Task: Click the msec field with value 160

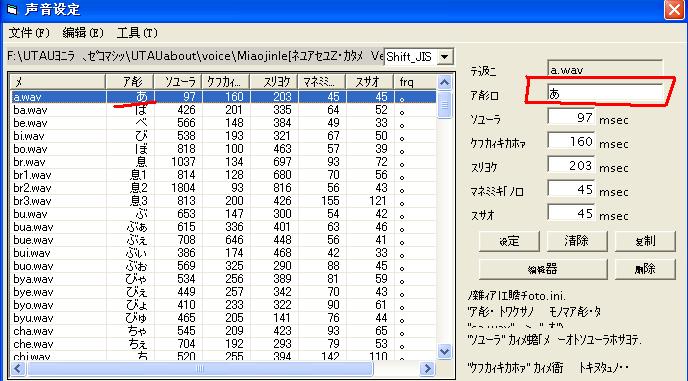Action: point(571,141)
